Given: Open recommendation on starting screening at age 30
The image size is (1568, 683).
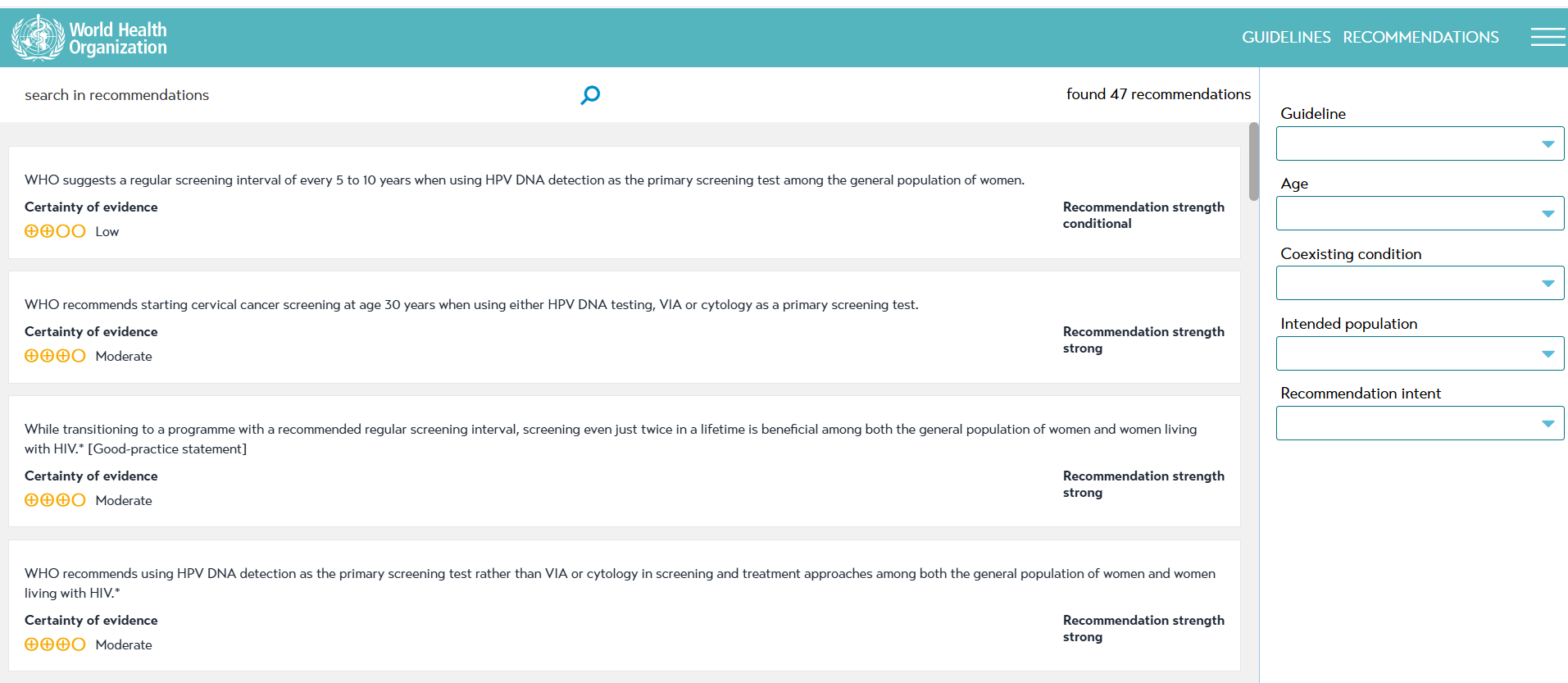Looking at the screenshot, I should [471, 304].
